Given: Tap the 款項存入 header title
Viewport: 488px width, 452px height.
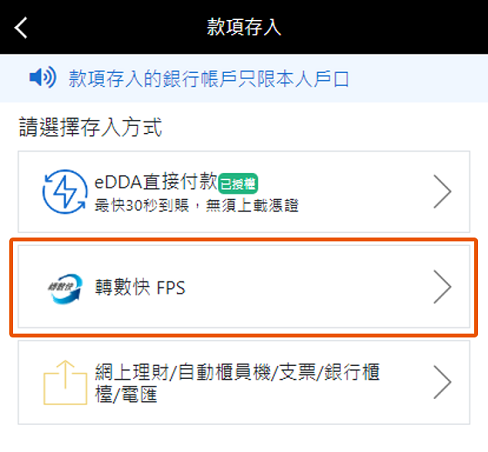Looking at the screenshot, I should [244, 27].
